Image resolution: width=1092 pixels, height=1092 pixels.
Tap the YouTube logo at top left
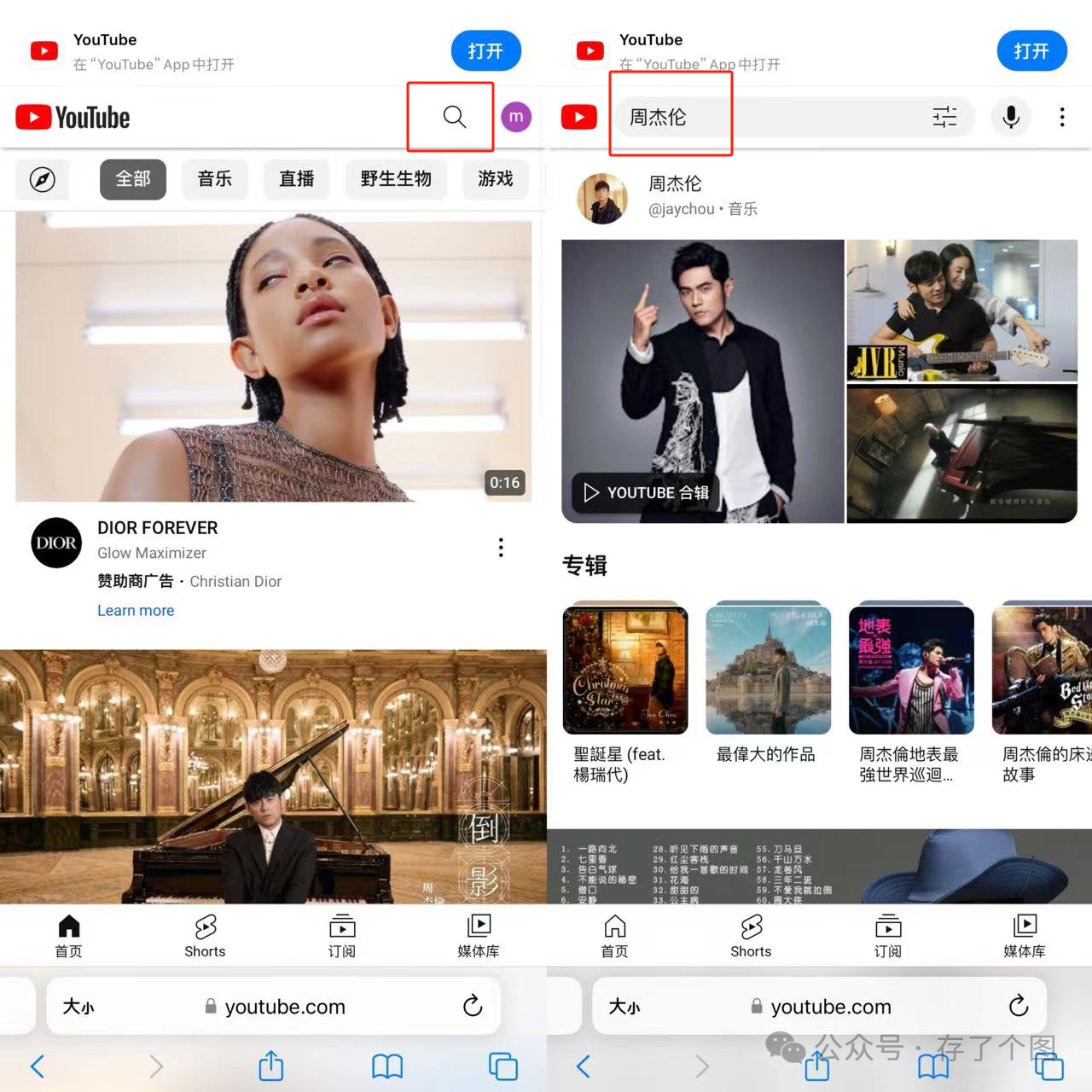(x=72, y=117)
